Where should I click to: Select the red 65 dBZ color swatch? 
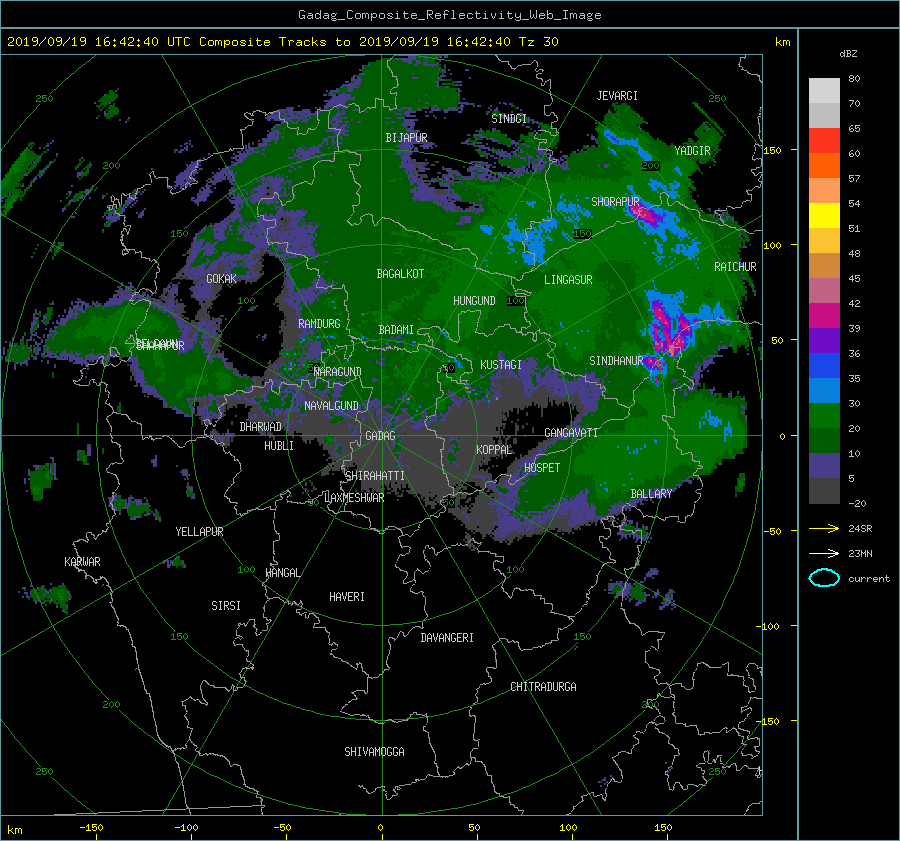[824, 140]
